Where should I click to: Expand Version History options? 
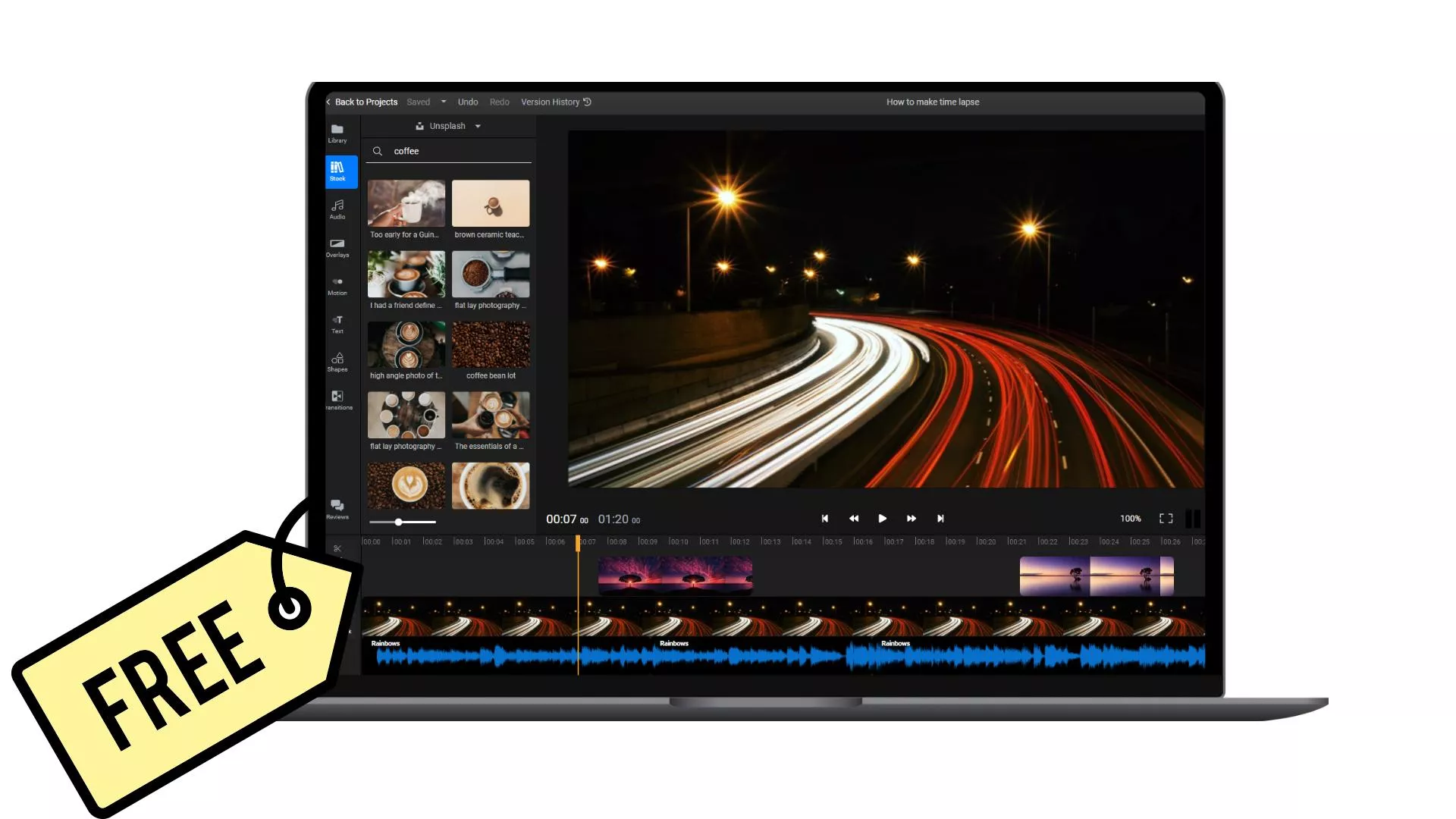(x=556, y=101)
